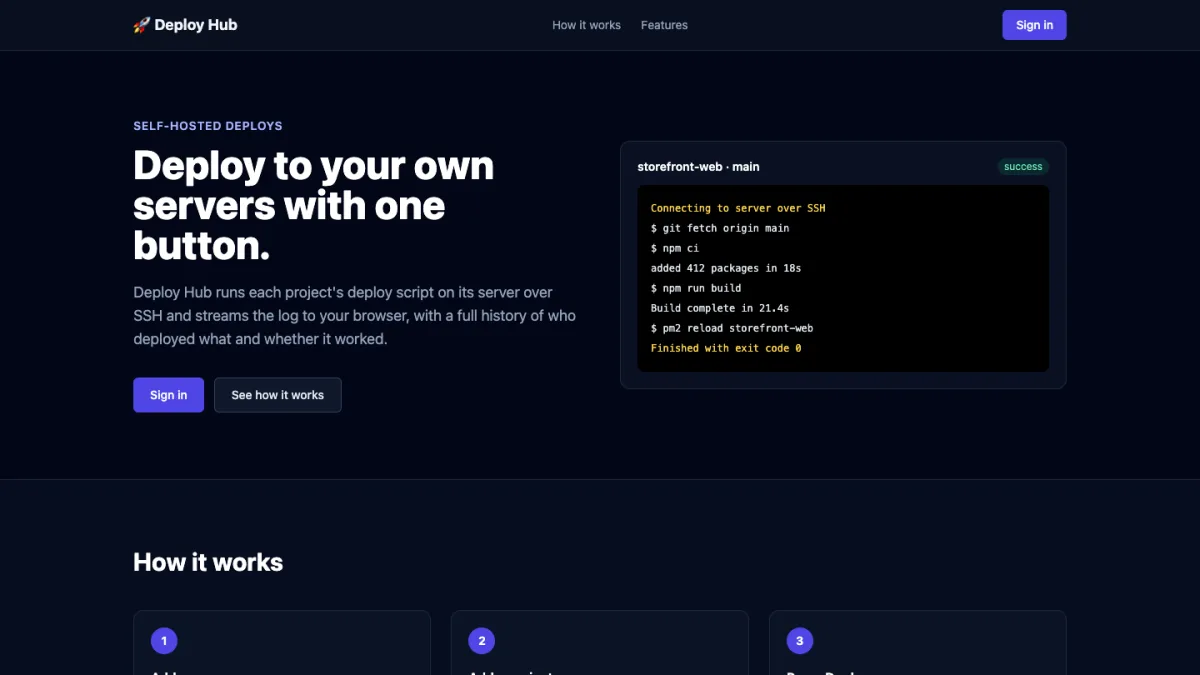Image resolution: width=1200 pixels, height=675 pixels.
Task: Open the How it works nav link
Action: (x=586, y=25)
